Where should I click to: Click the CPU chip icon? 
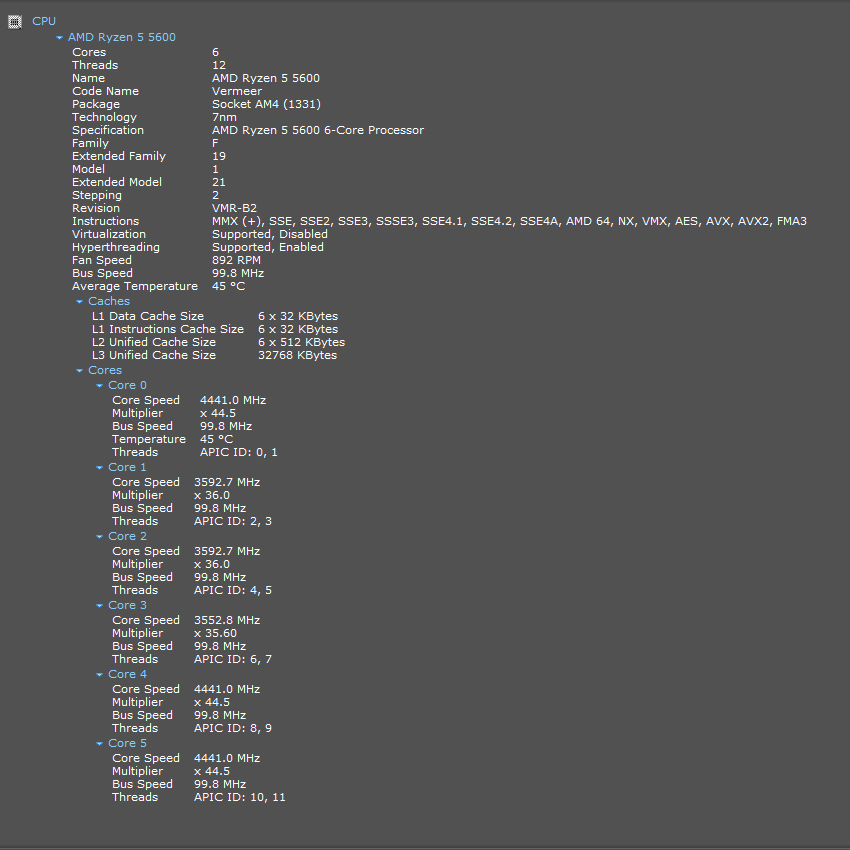[15, 22]
